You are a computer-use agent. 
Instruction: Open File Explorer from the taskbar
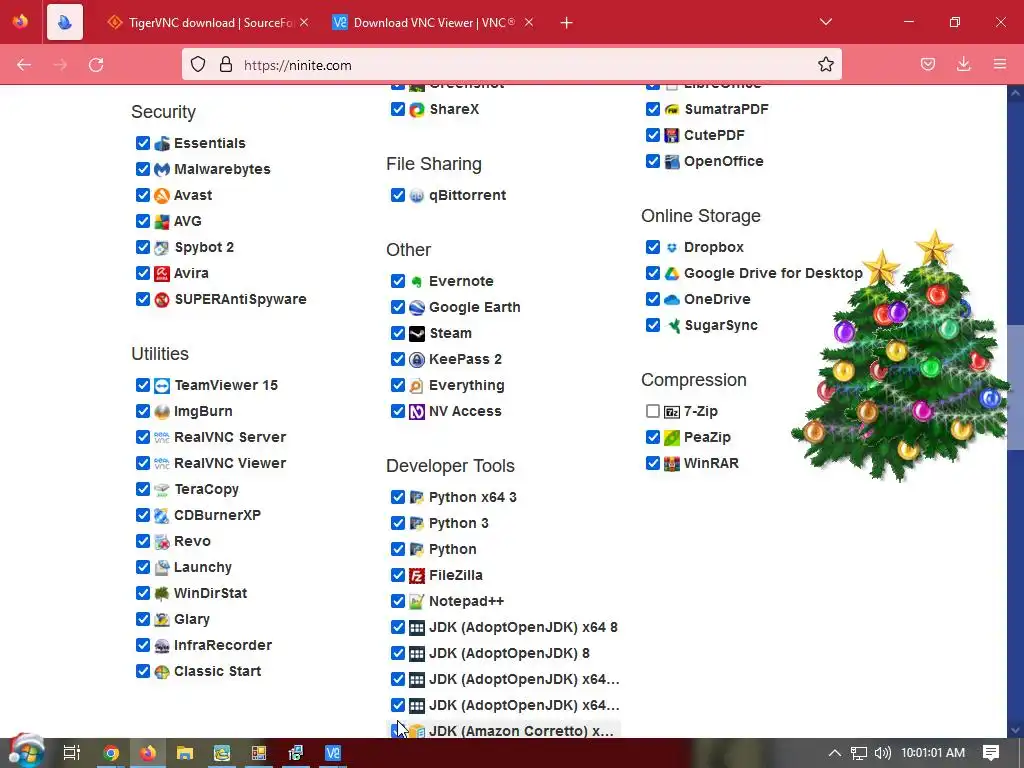[x=185, y=753]
